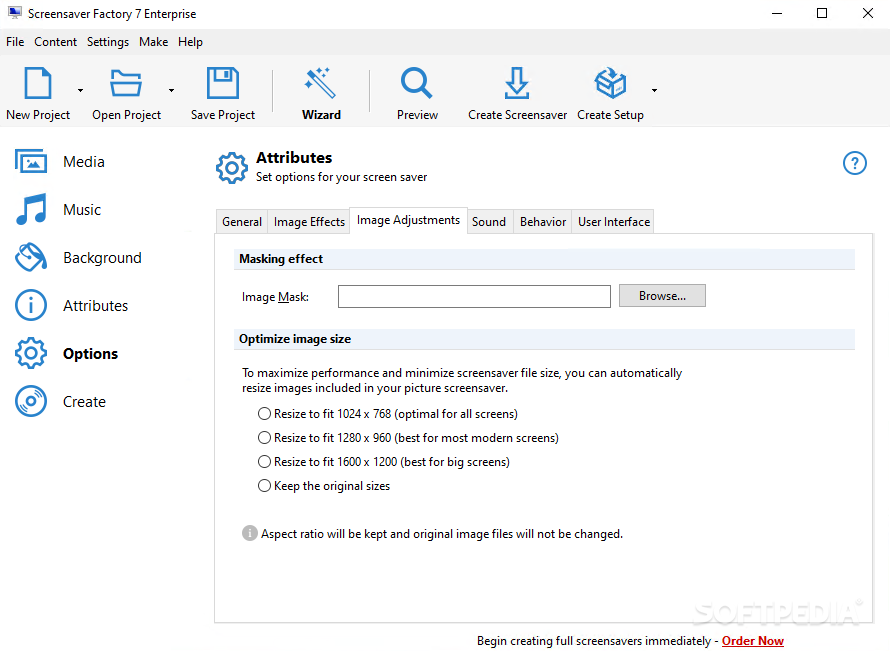Expand the Open Project dropdown arrow
Image resolution: width=890 pixels, height=651 pixels.
pyautogui.click(x=171, y=90)
